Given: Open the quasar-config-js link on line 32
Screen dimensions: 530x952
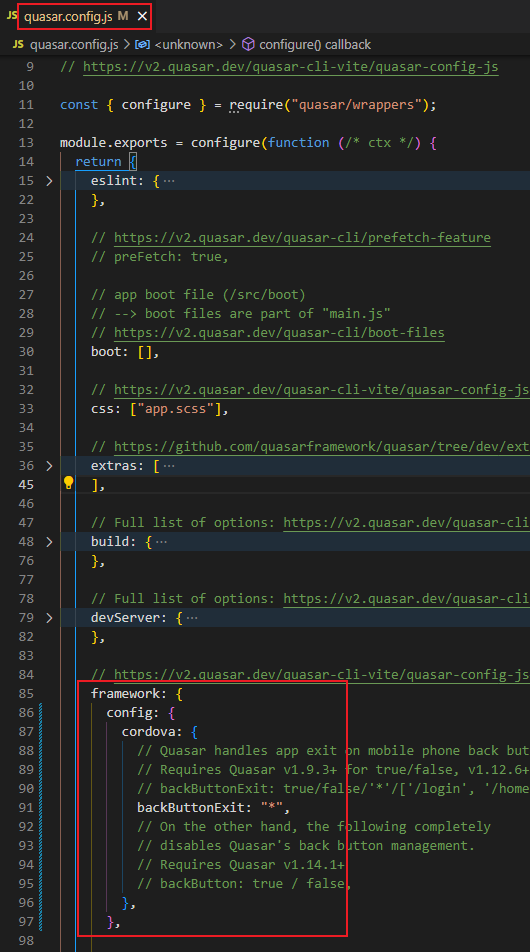Looking at the screenshot, I should click(x=322, y=390).
